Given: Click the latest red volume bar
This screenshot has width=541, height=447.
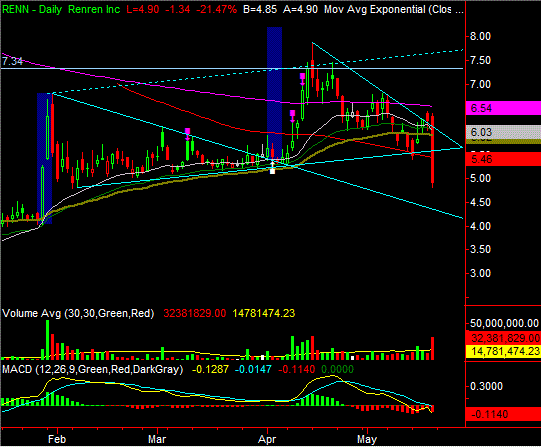Looking at the screenshot, I should pyautogui.click(x=433, y=348).
